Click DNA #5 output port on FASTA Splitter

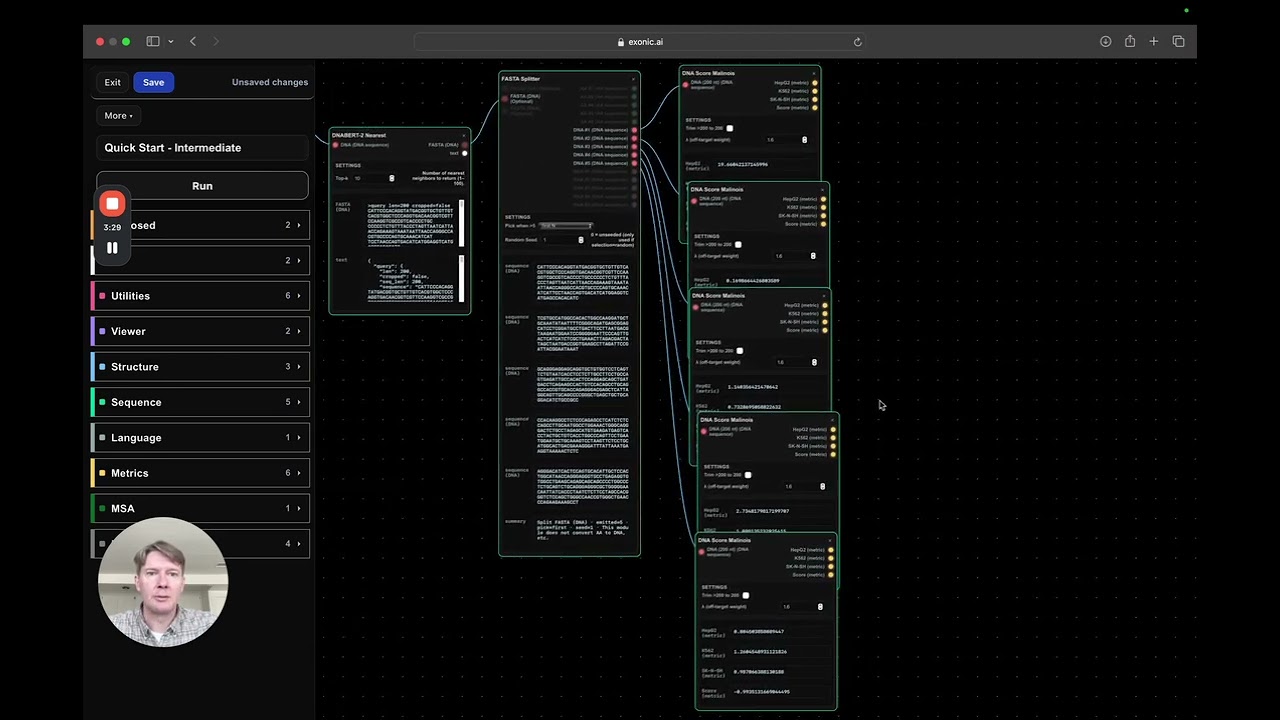coord(635,163)
